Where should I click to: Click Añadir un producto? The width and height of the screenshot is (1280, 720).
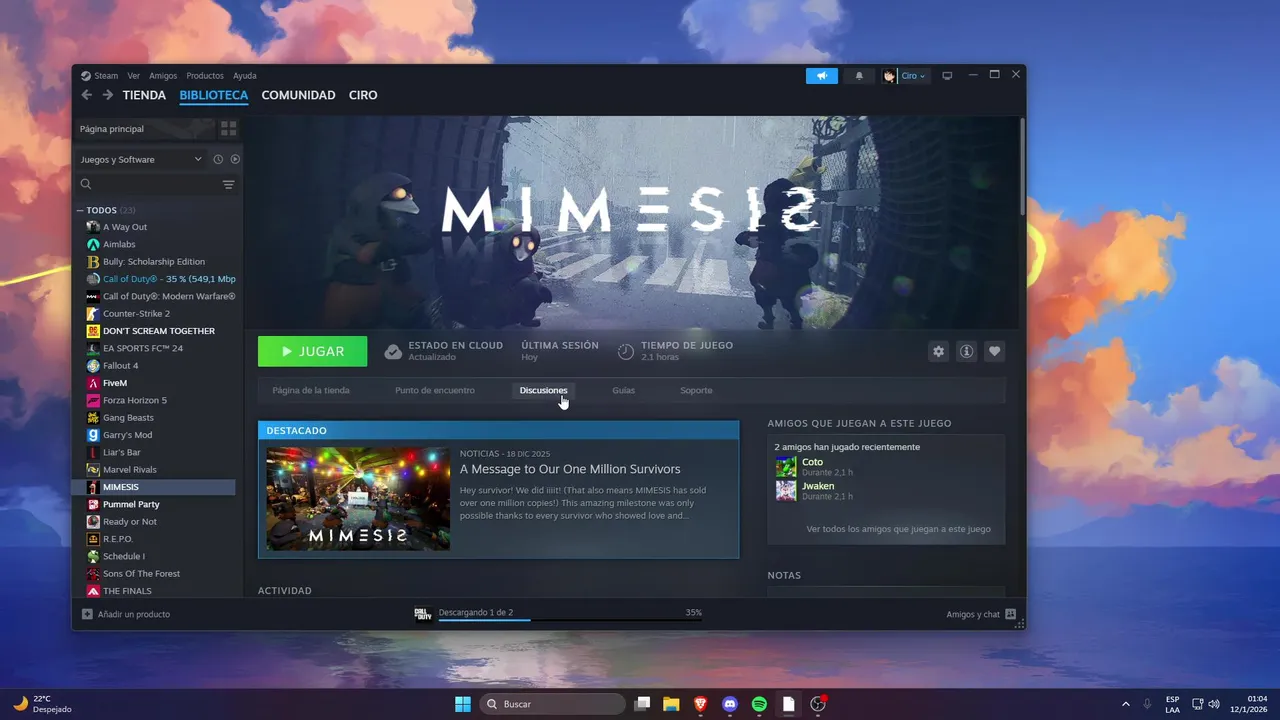pyautogui.click(x=134, y=614)
